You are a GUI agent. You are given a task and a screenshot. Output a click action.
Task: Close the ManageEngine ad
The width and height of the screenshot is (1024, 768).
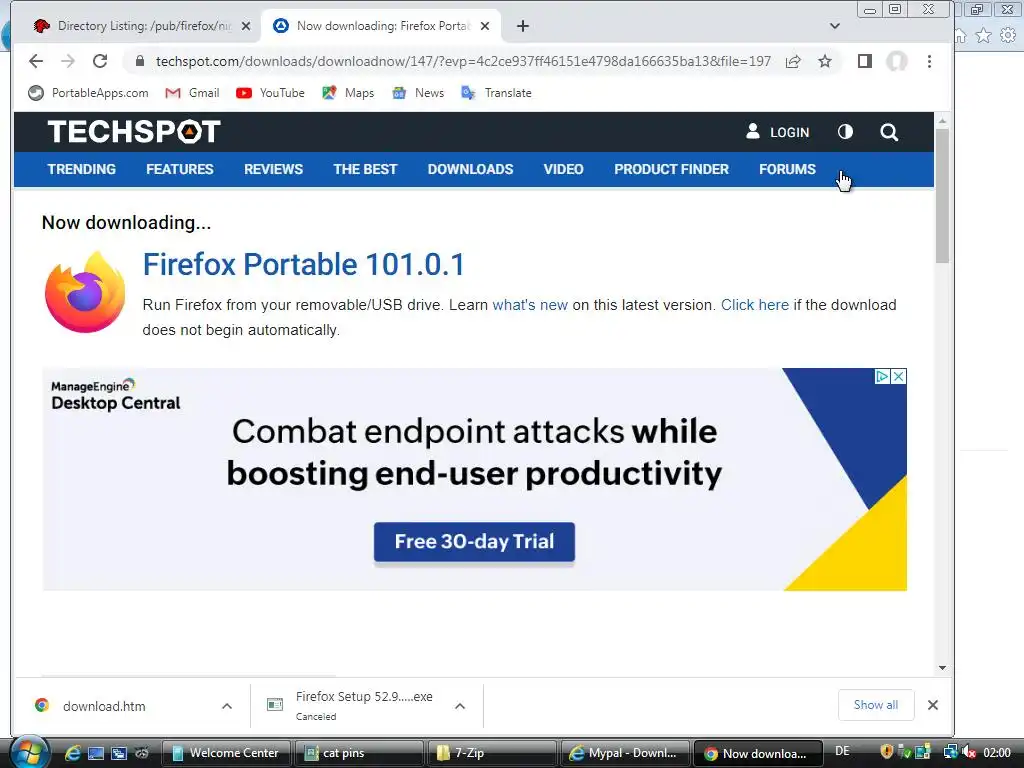[899, 376]
